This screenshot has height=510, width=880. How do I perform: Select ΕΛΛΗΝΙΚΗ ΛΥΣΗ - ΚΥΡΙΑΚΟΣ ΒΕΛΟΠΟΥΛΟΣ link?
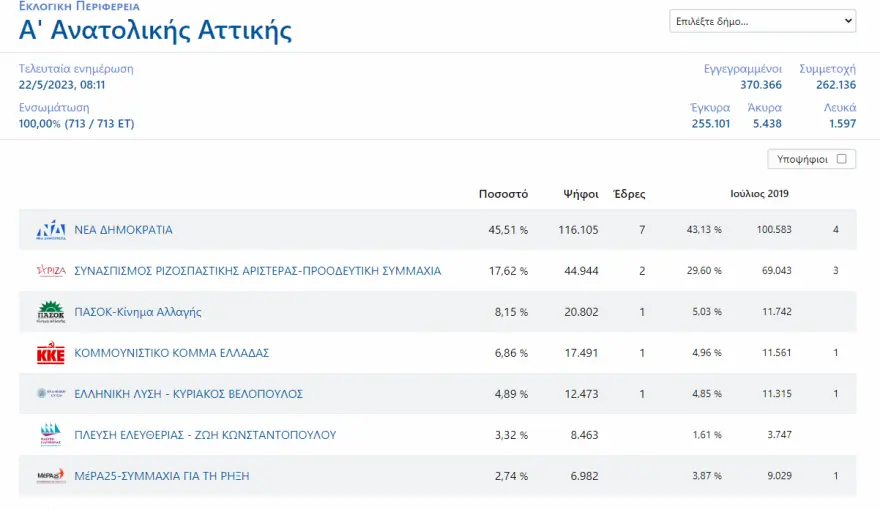tap(188, 394)
